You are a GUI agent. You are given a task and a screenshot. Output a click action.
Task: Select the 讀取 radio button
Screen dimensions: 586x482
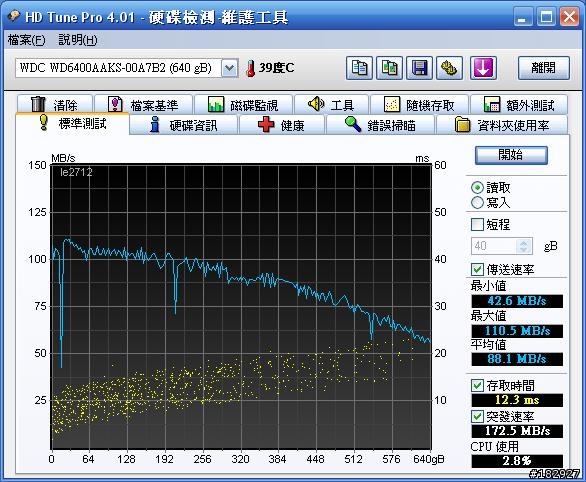[x=477, y=188]
